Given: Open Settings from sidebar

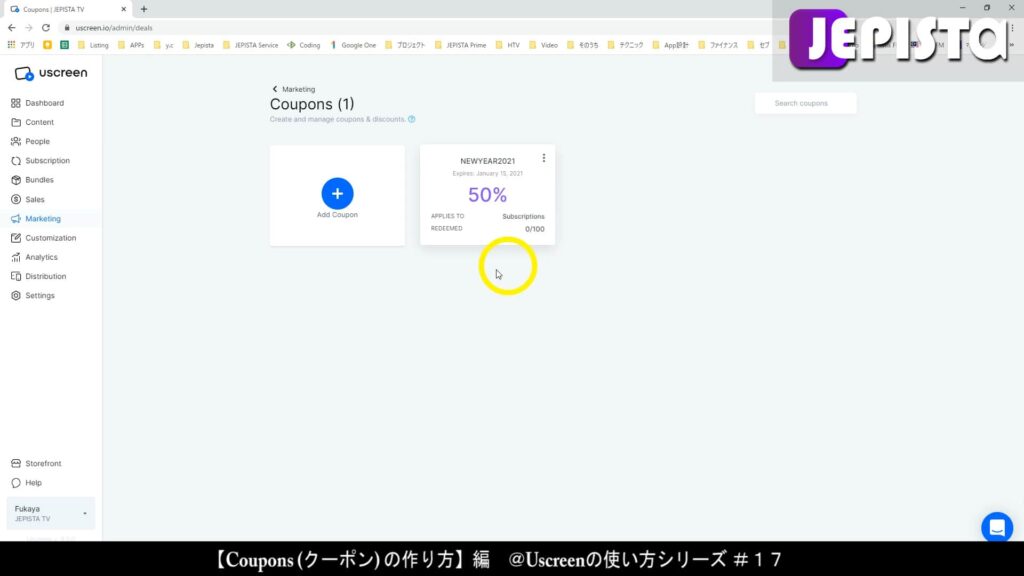Looking at the screenshot, I should pyautogui.click(x=40, y=295).
